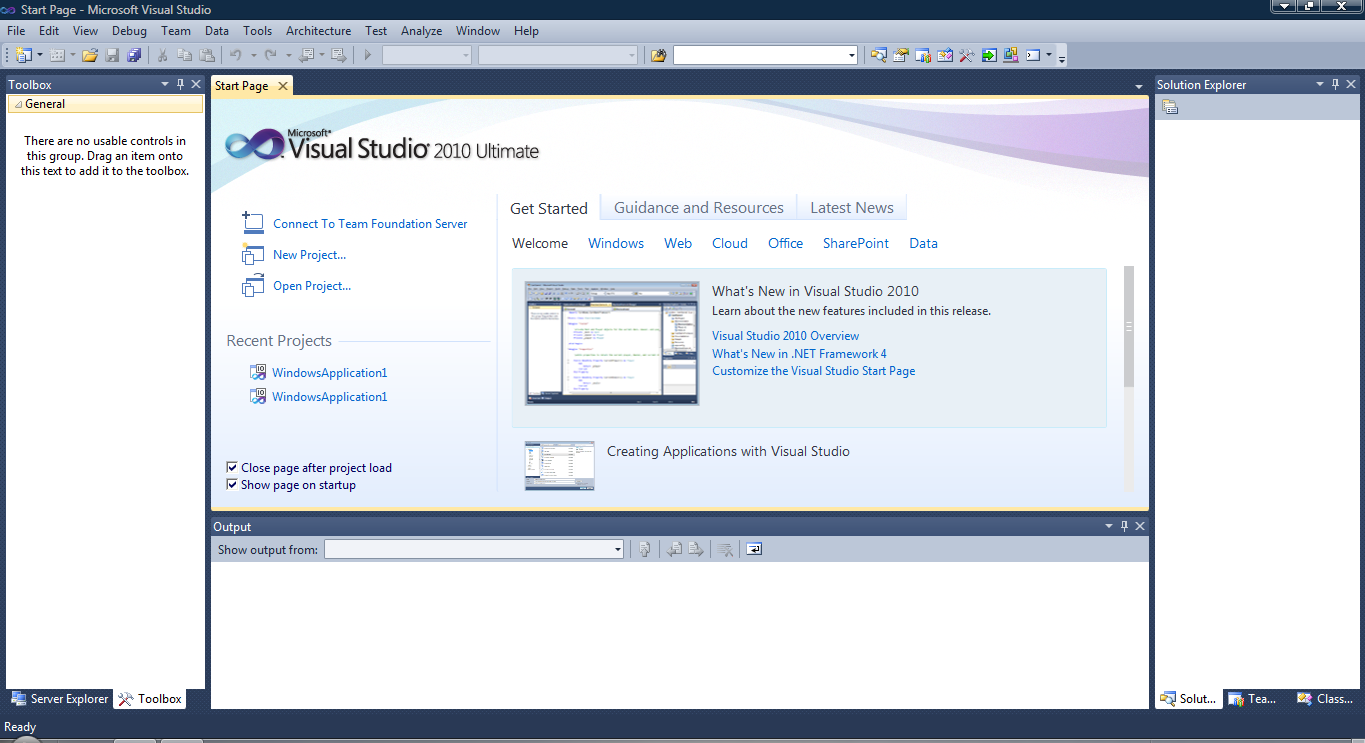This screenshot has height=743, width=1365.
Task: Click the Connect To Team Foundation Server link
Action: pos(370,224)
